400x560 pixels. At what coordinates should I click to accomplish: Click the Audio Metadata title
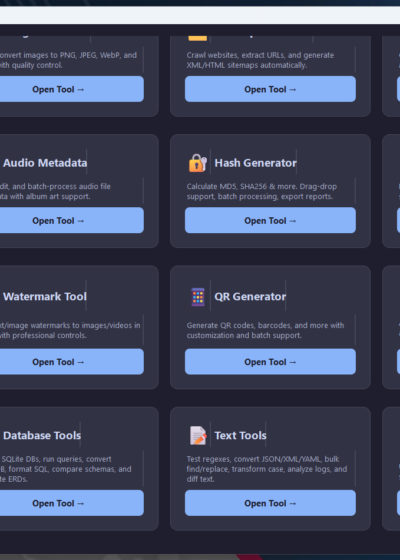(45, 163)
